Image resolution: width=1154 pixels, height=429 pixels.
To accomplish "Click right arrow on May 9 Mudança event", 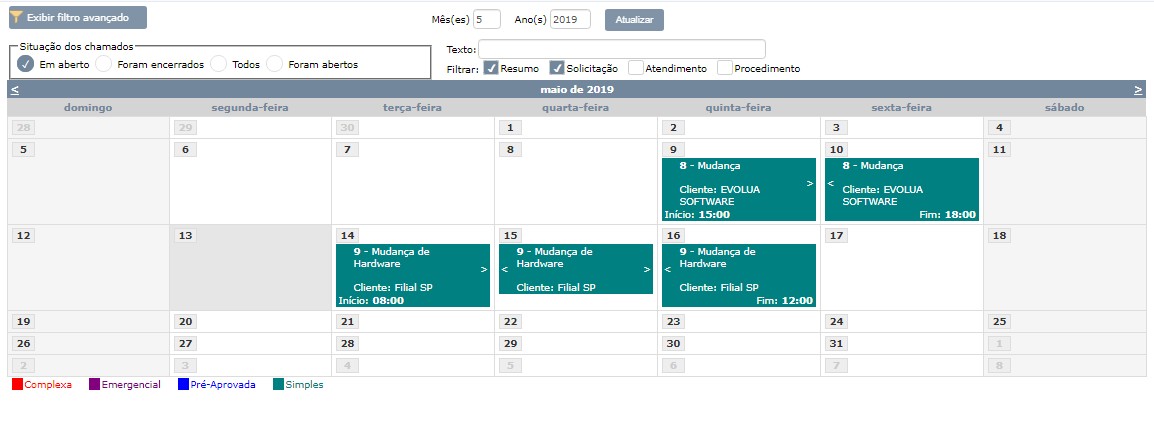I will (810, 184).
